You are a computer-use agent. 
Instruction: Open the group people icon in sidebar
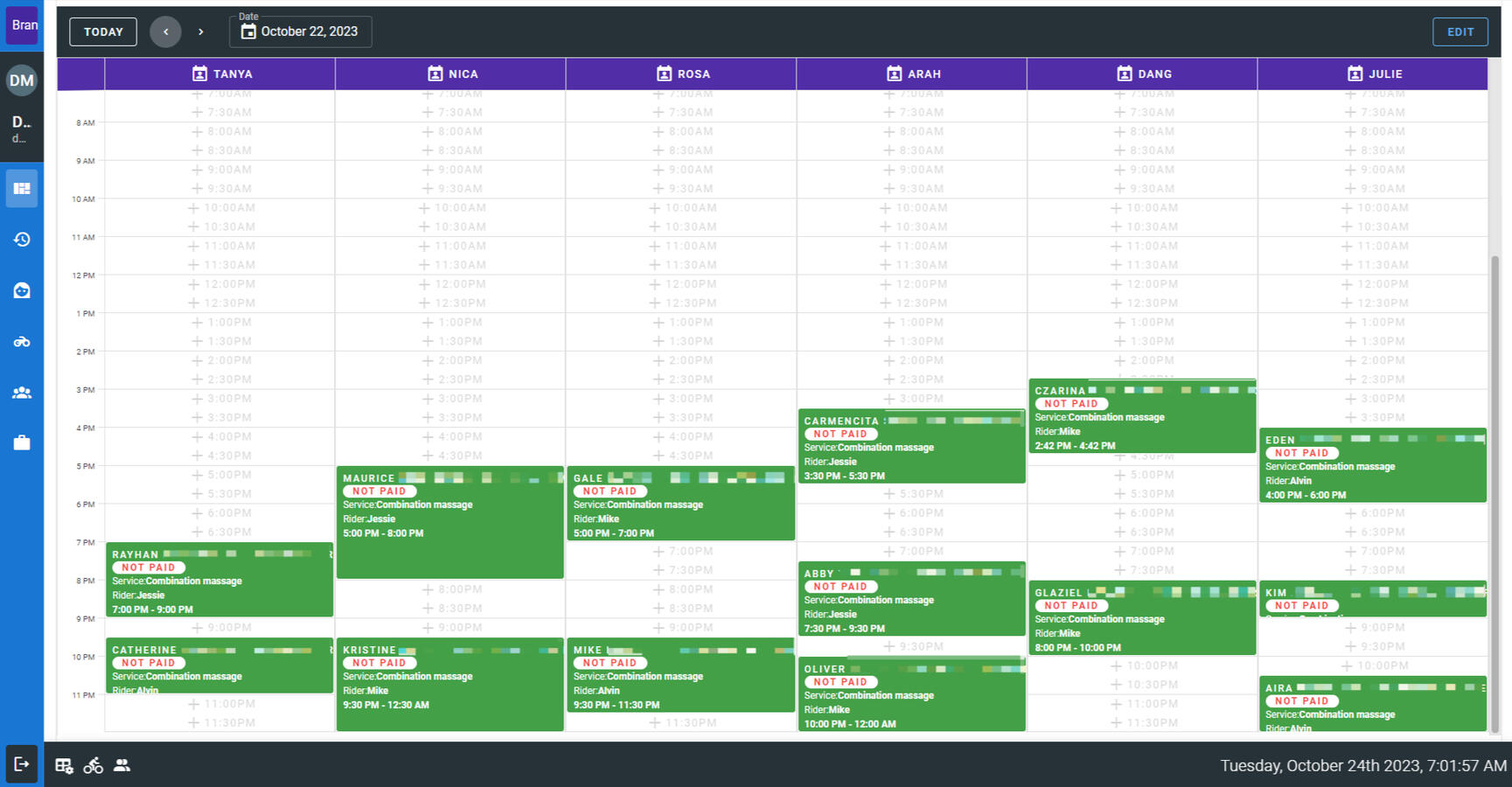point(22,393)
